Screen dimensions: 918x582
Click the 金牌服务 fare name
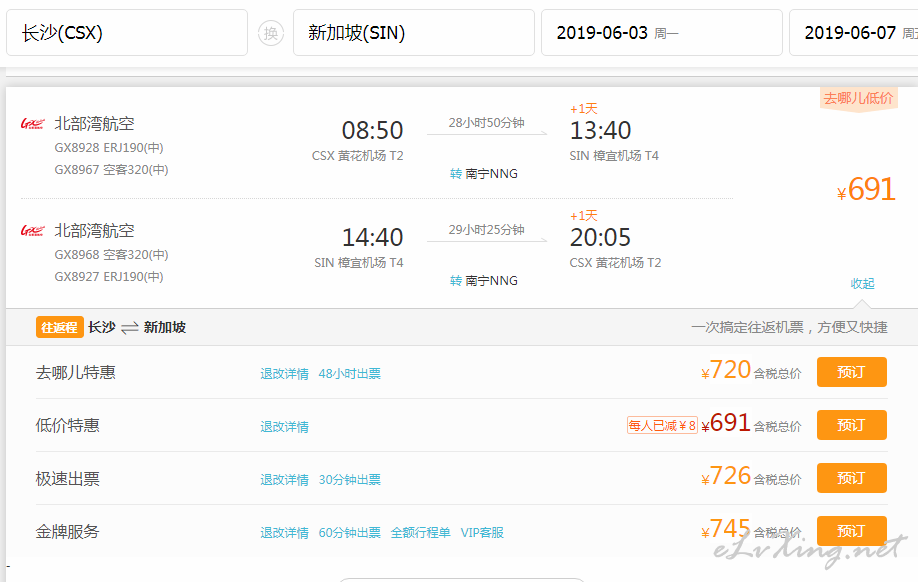(x=67, y=532)
